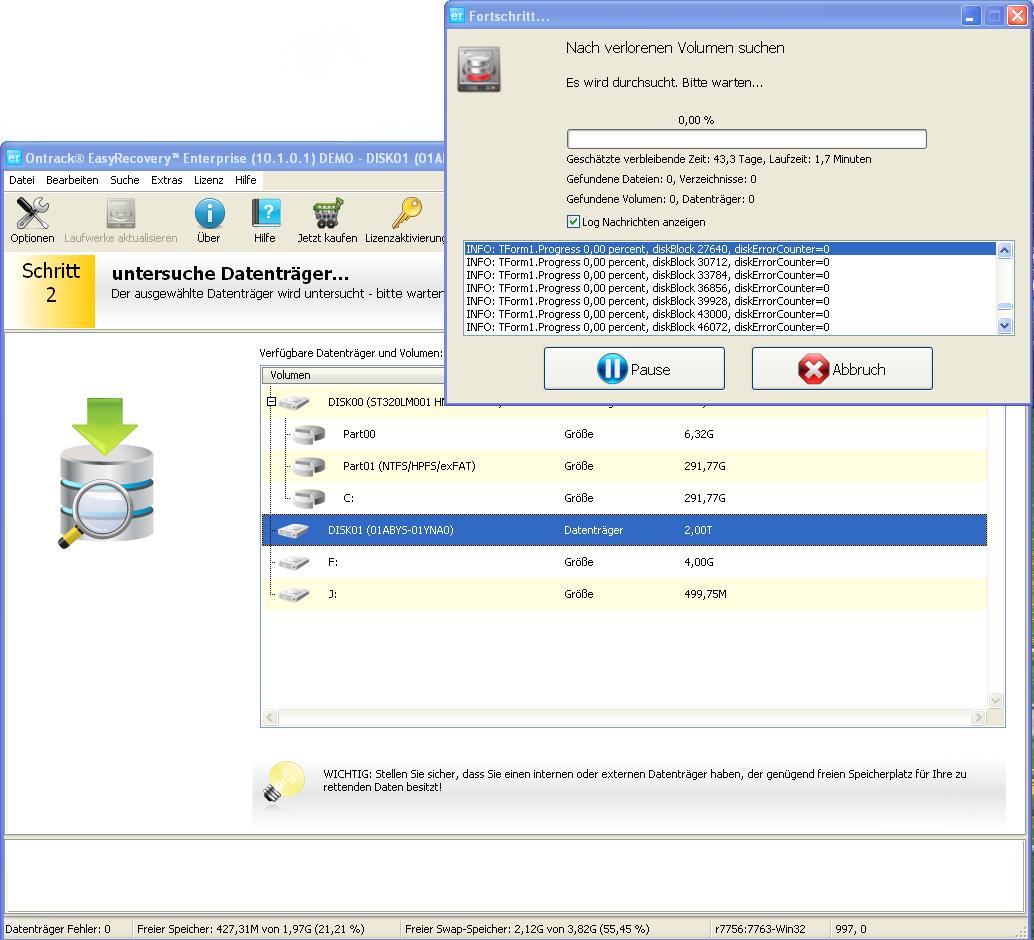Click the database search magnifier graphic
Viewport: 1034px width, 940px height.
click(106, 472)
